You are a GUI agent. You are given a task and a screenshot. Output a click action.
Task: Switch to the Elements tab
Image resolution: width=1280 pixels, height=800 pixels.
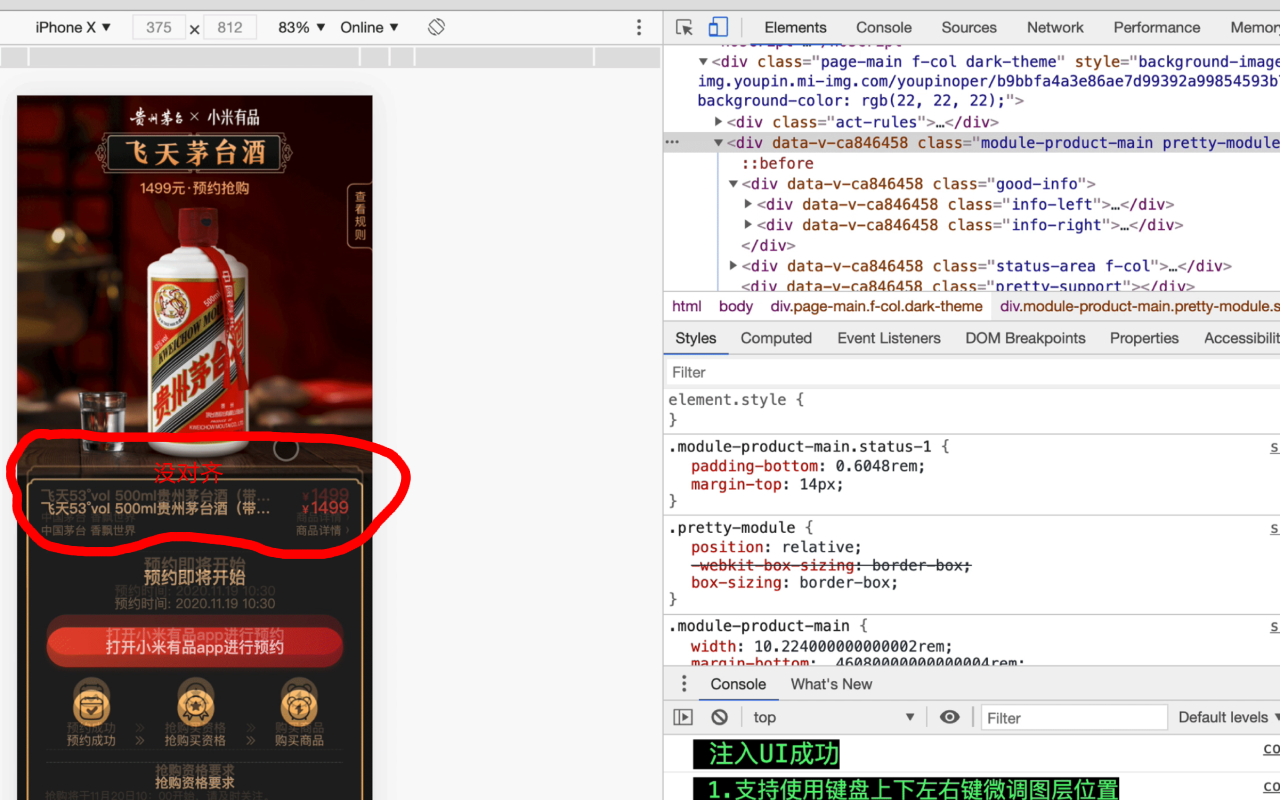click(x=795, y=27)
